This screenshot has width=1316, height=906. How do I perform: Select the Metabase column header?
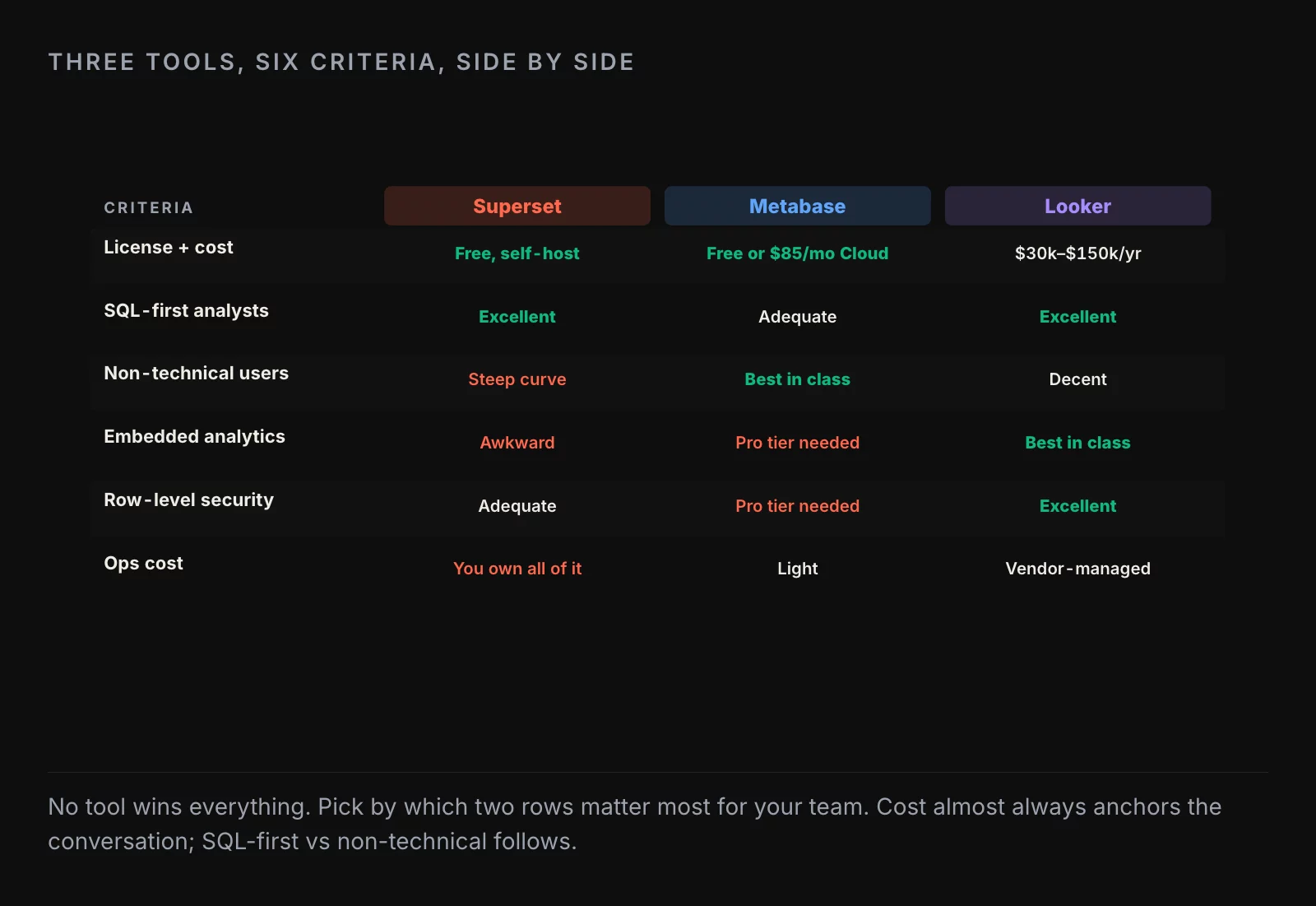pyautogui.click(x=797, y=206)
